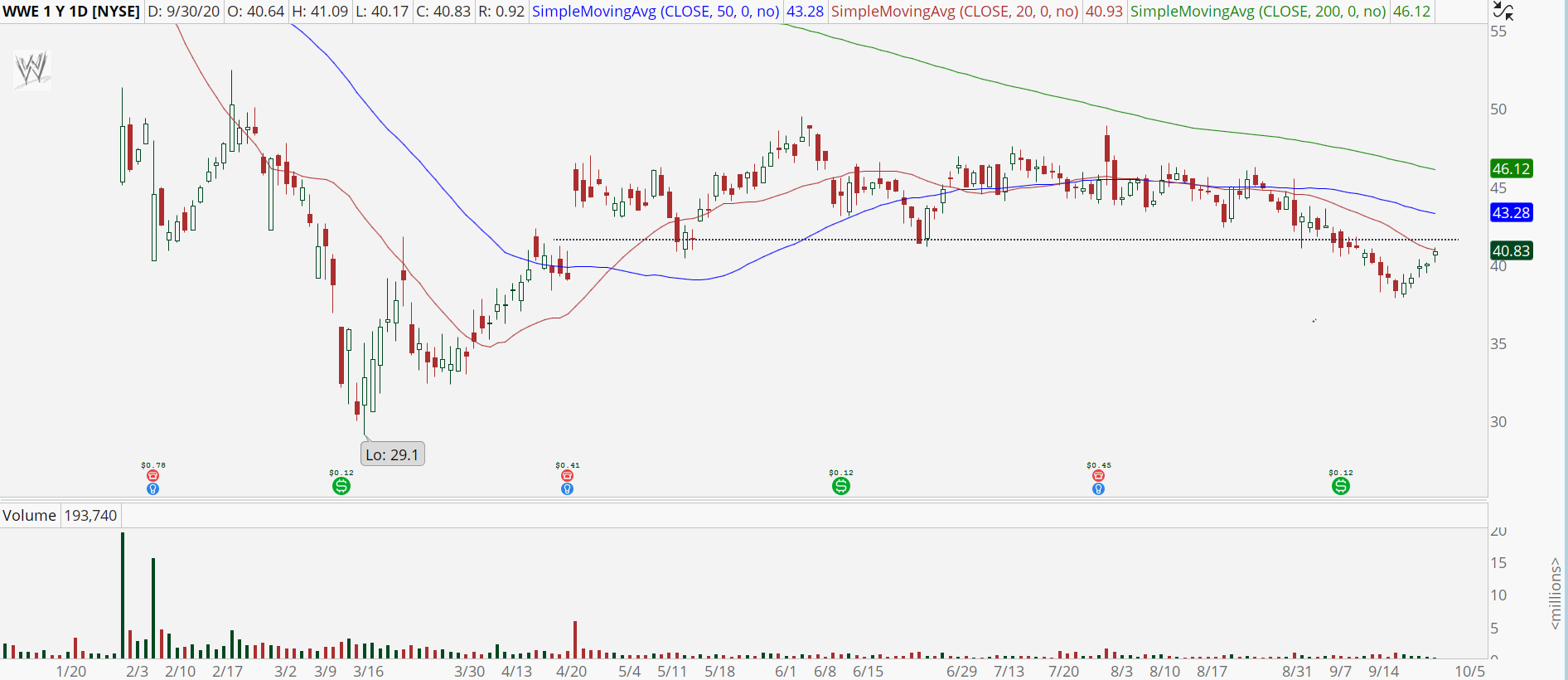Screen dimensions: 1568x680
Task: Click the 1/20 date on the time axis
Action: tap(70, 671)
